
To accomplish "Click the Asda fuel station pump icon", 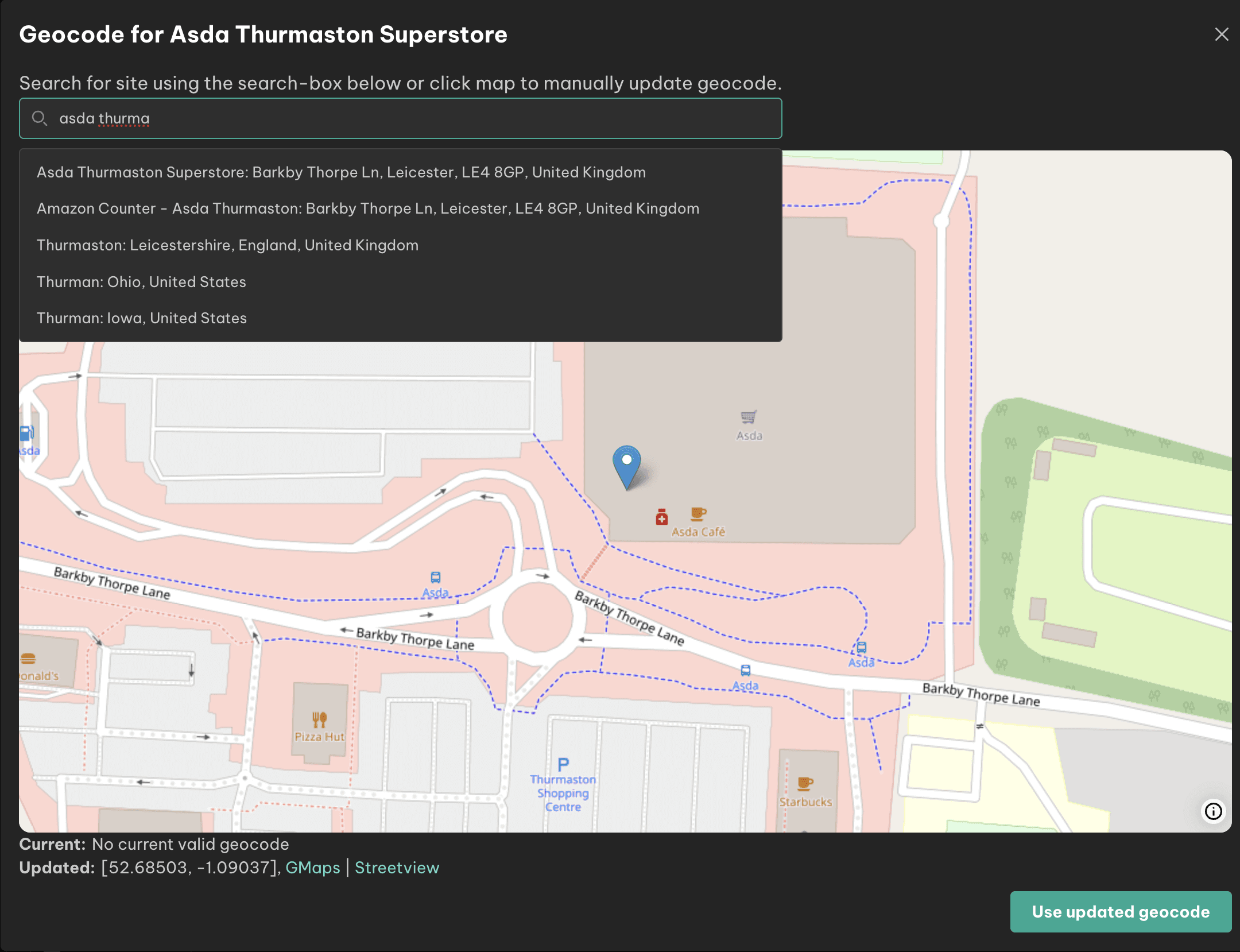I will tap(26, 433).
